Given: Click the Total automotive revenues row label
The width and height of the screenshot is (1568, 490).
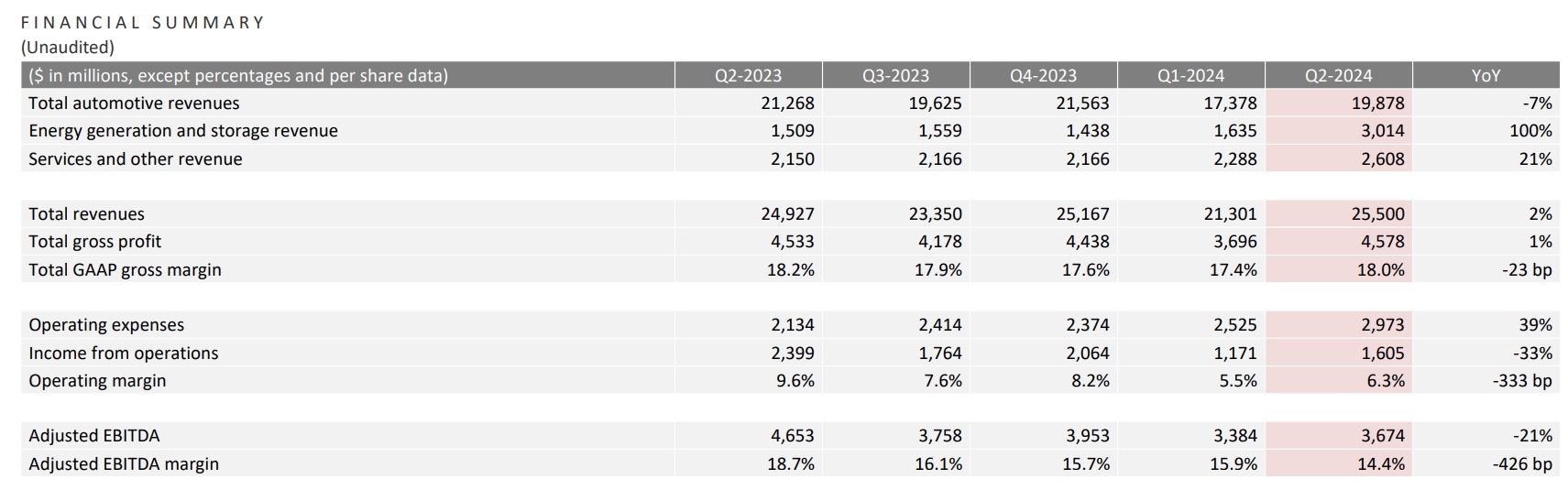Looking at the screenshot, I should point(134,103).
